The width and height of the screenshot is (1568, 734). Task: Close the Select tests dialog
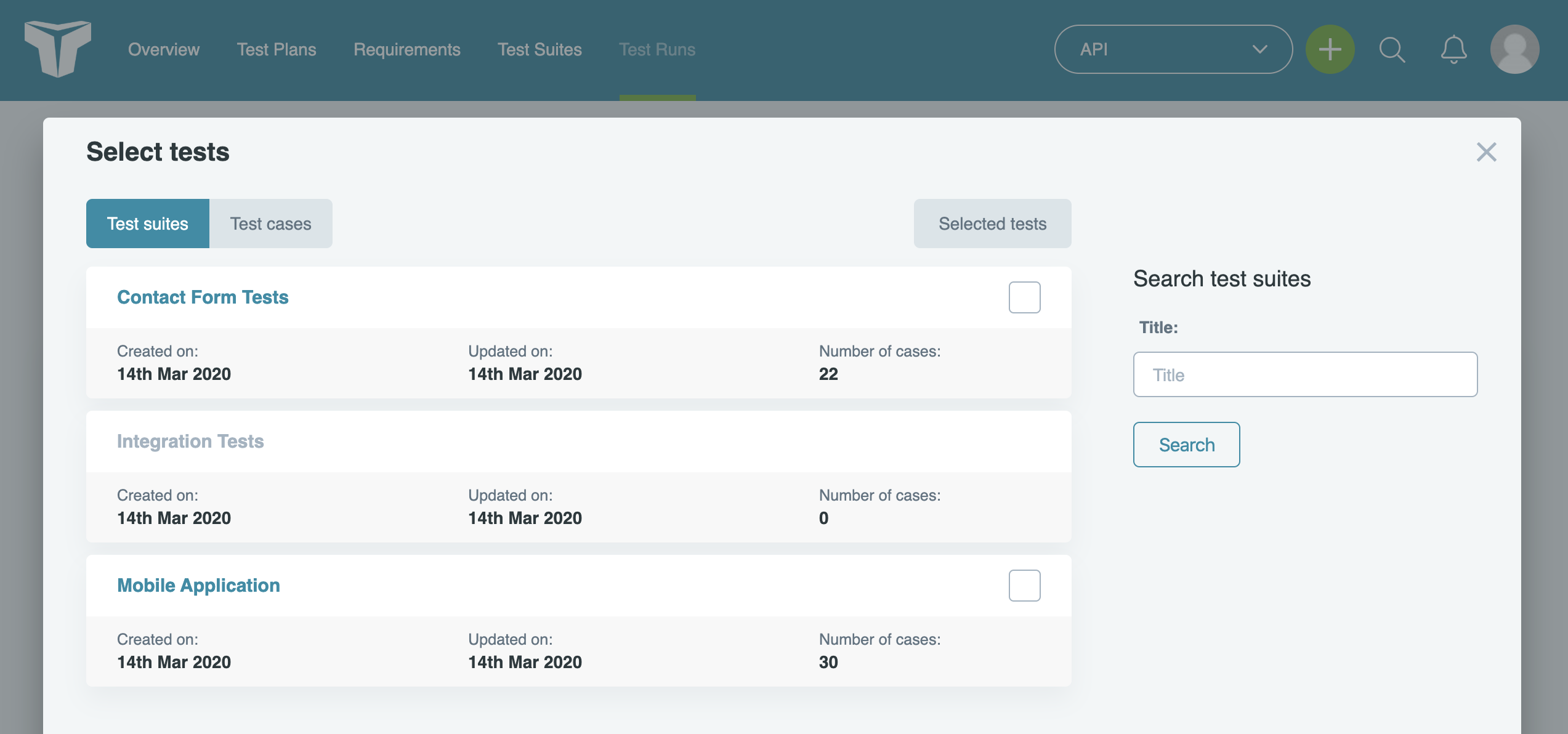point(1486,152)
